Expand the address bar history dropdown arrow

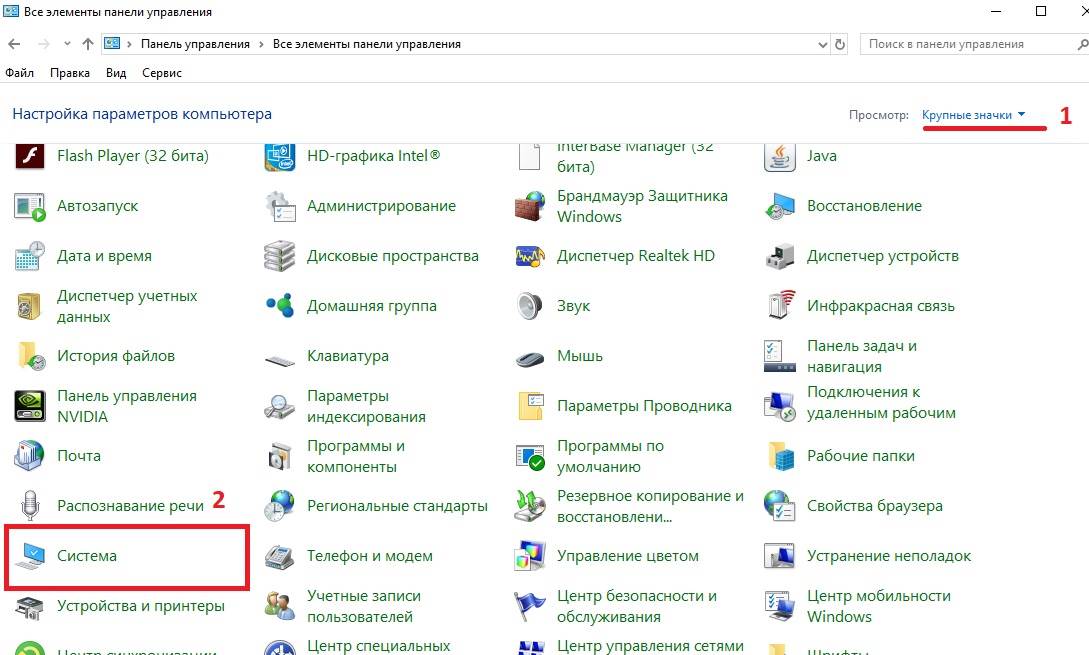[x=822, y=44]
